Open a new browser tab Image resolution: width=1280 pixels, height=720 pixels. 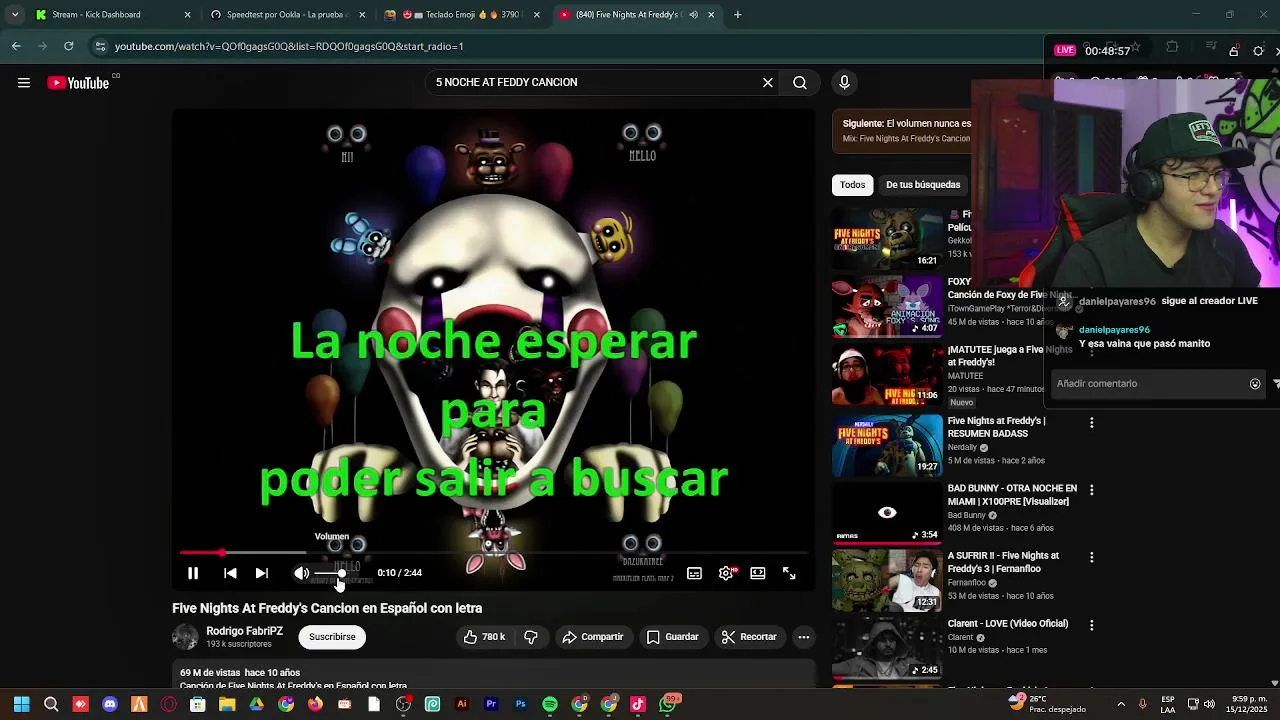coord(738,15)
